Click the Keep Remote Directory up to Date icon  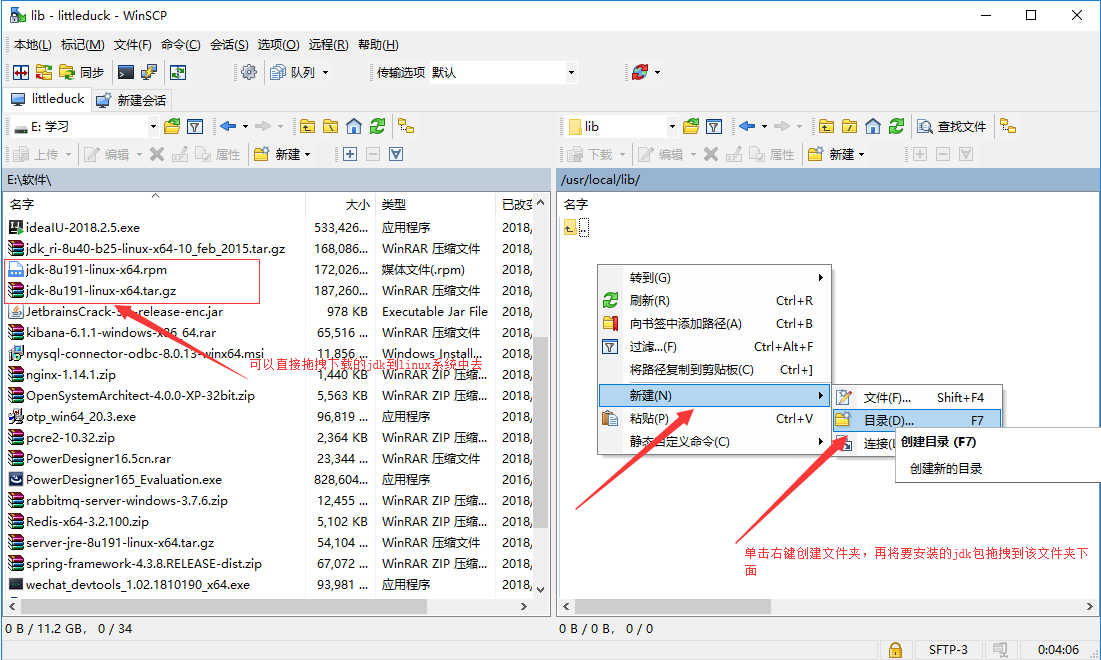coord(178,72)
